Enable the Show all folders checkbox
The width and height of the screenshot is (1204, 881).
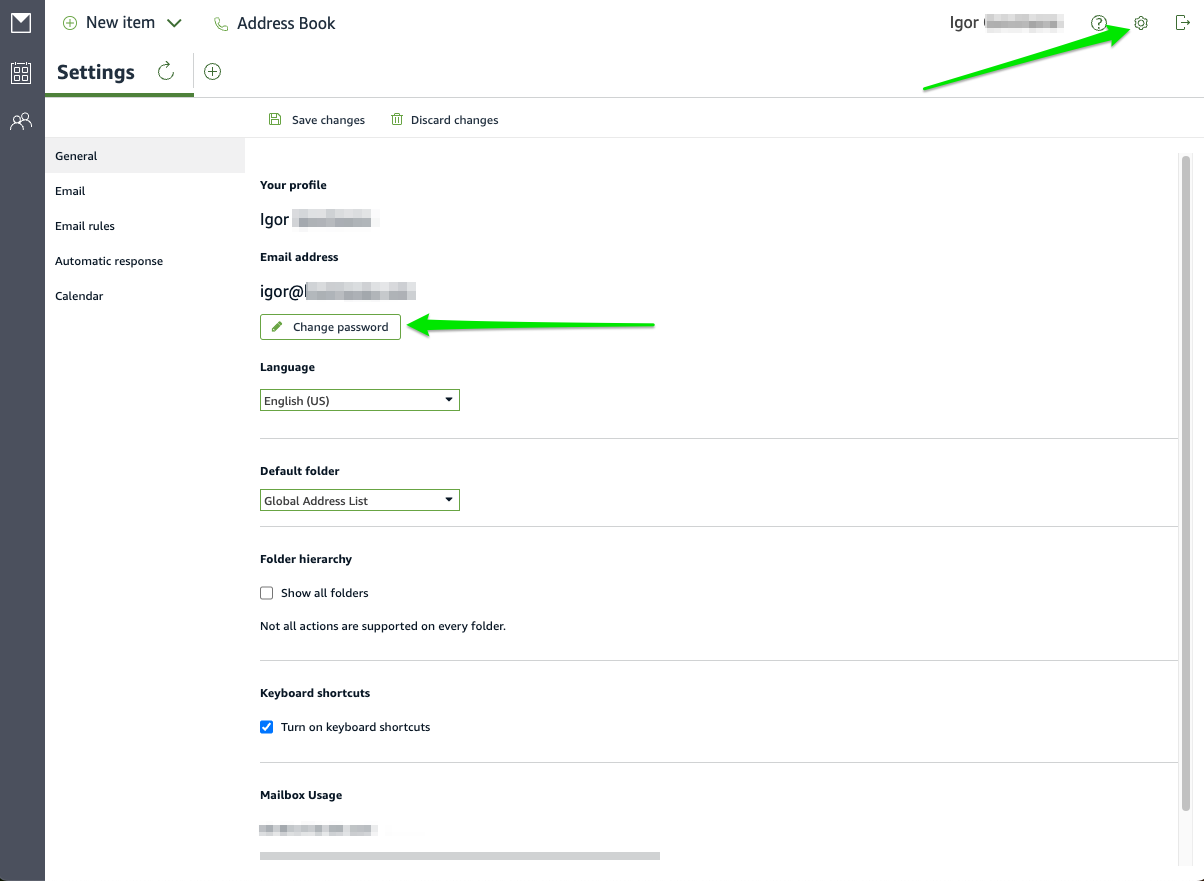267,593
